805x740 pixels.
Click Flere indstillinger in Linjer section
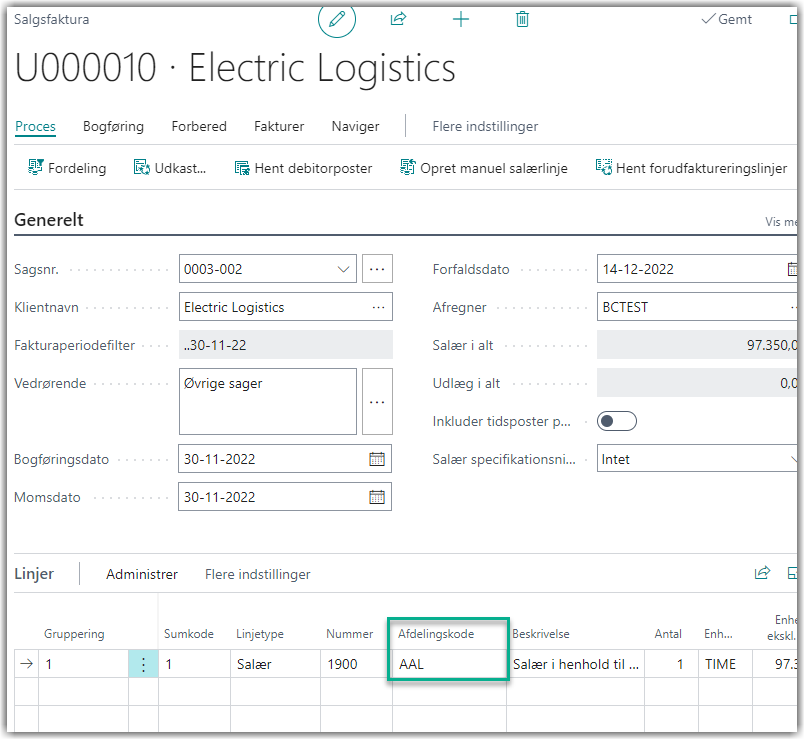[257, 574]
